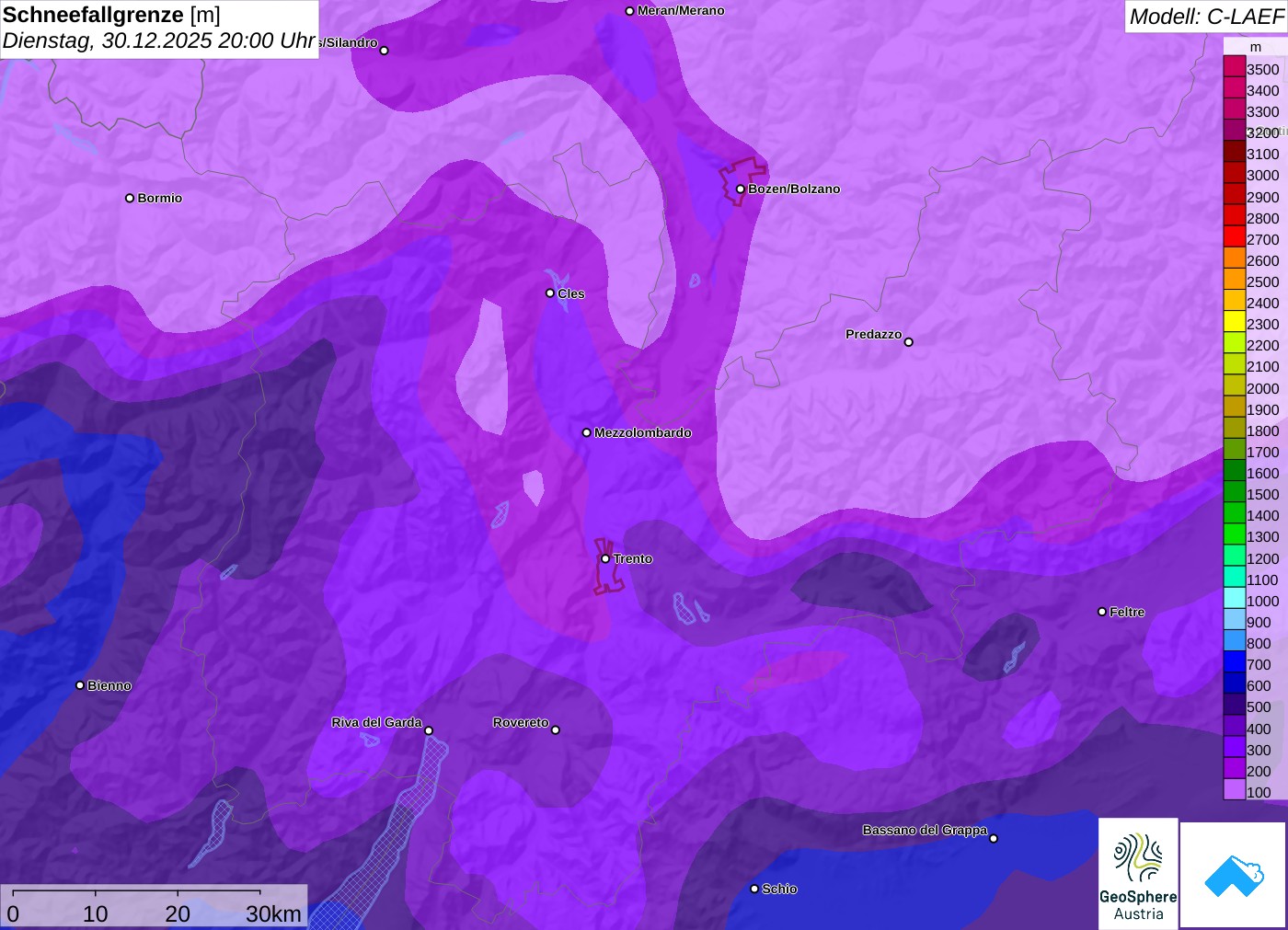
Task: Click the Feltre location marker
Action: (1102, 612)
